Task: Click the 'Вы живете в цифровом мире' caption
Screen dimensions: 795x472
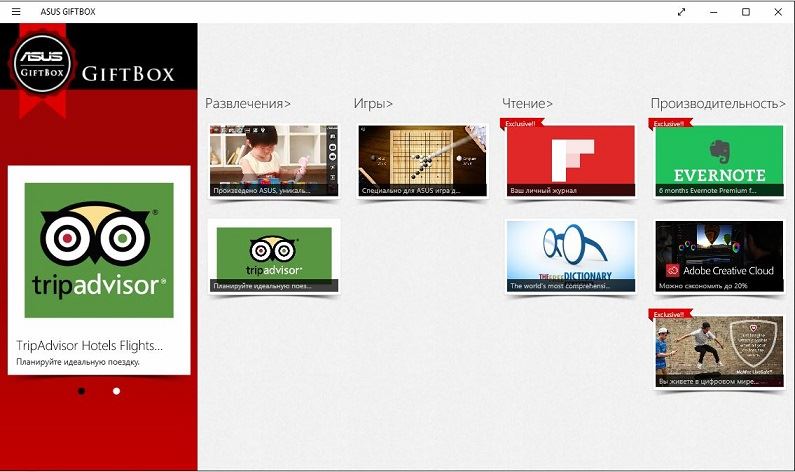Action: click(x=708, y=381)
